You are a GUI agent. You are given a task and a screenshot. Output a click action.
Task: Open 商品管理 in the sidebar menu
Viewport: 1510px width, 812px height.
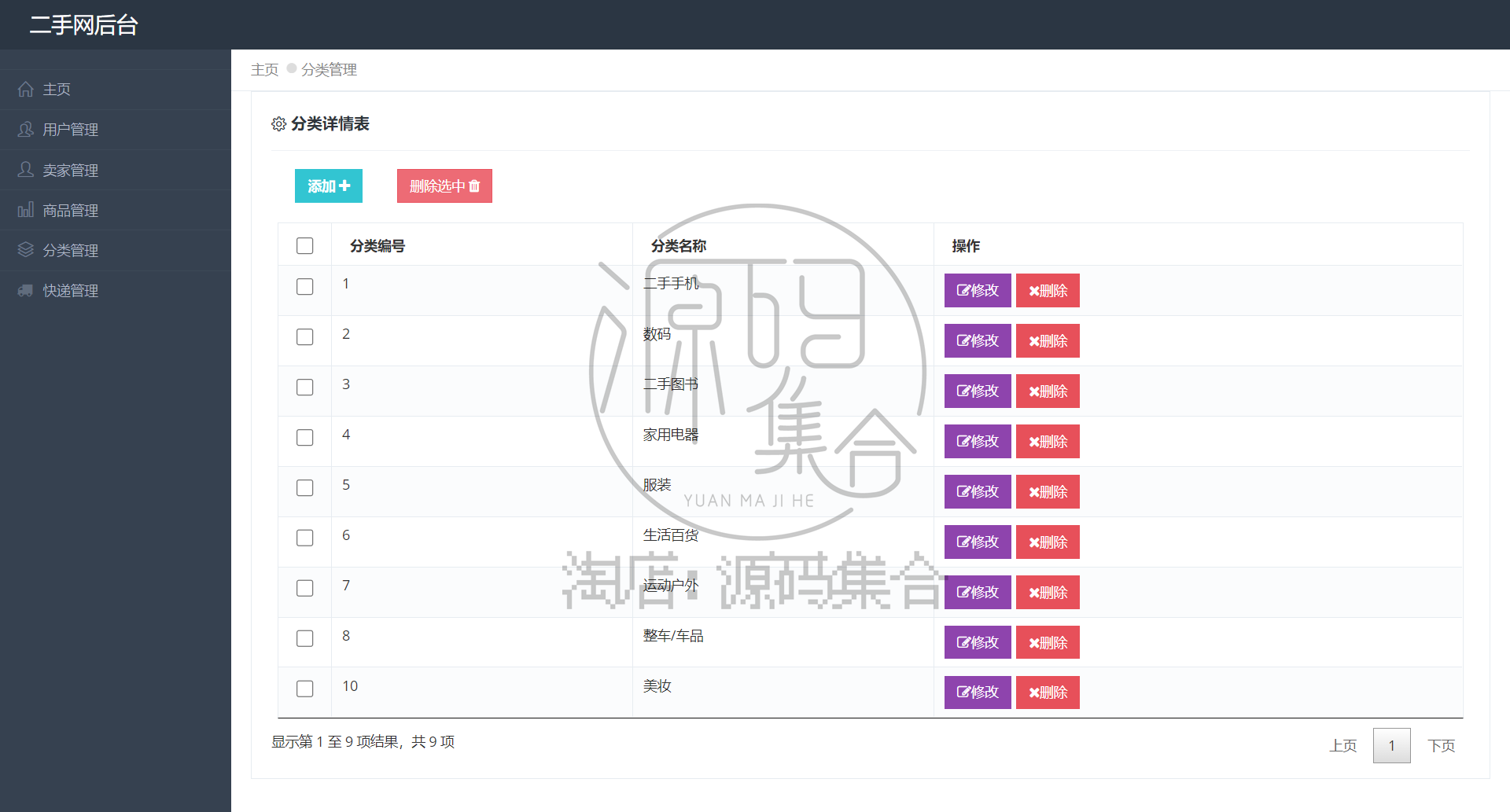coord(116,210)
